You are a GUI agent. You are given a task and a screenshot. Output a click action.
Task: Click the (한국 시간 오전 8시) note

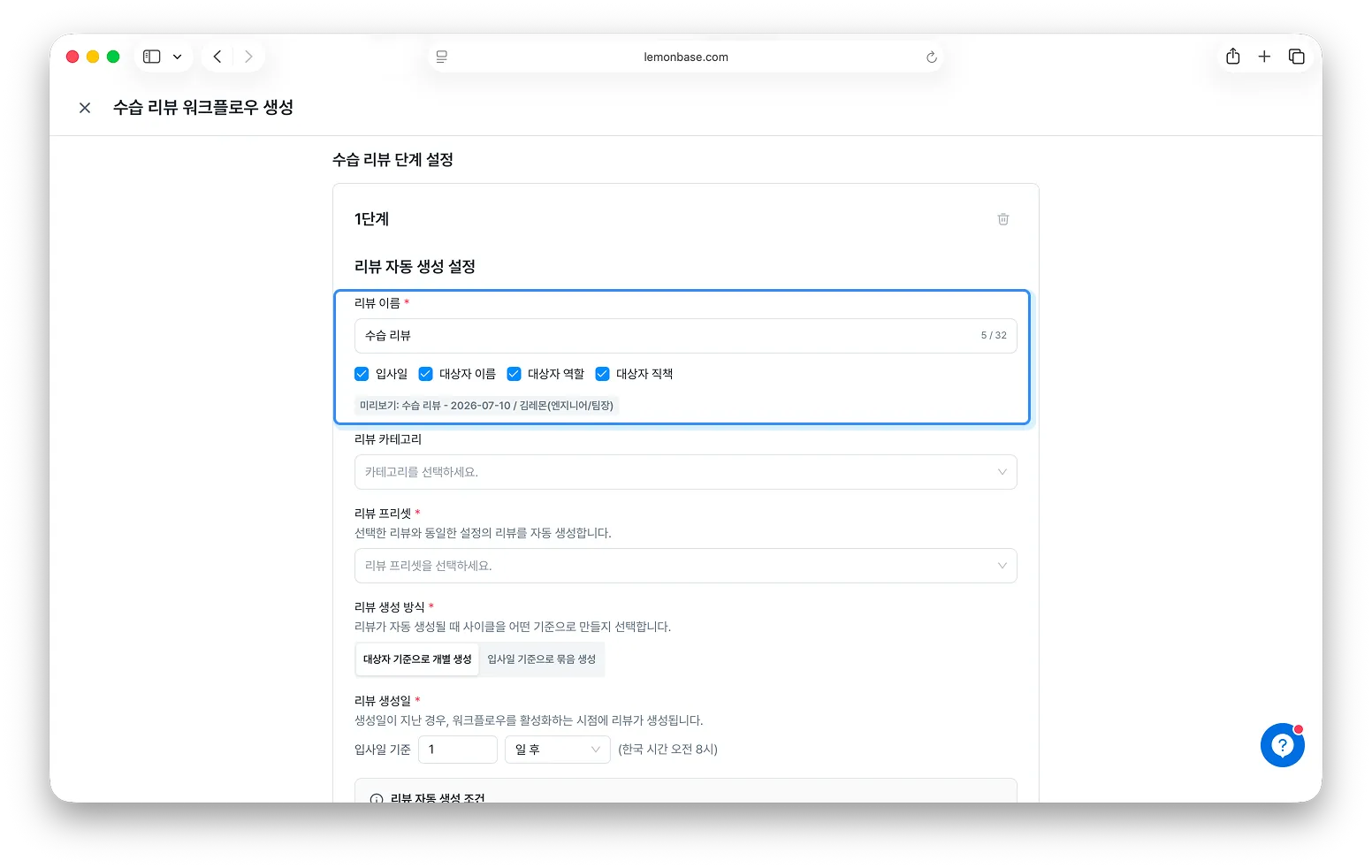tap(668, 750)
